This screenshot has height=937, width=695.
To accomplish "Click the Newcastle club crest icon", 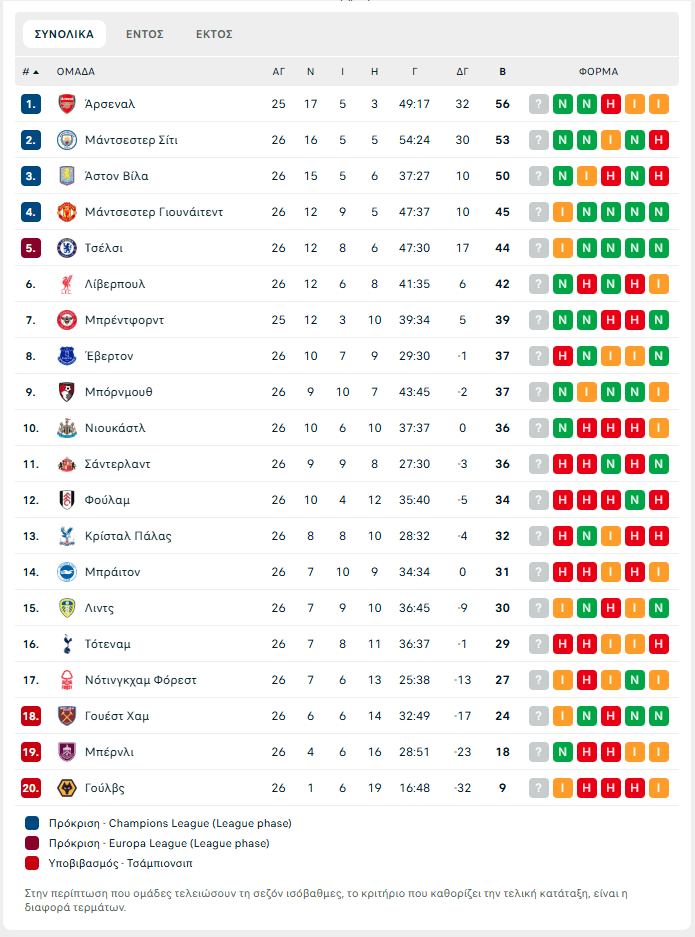I will coord(67,428).
